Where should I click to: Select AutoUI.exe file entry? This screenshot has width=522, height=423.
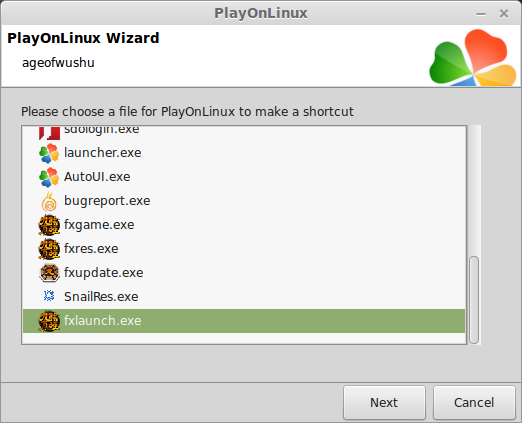point(244,177)
